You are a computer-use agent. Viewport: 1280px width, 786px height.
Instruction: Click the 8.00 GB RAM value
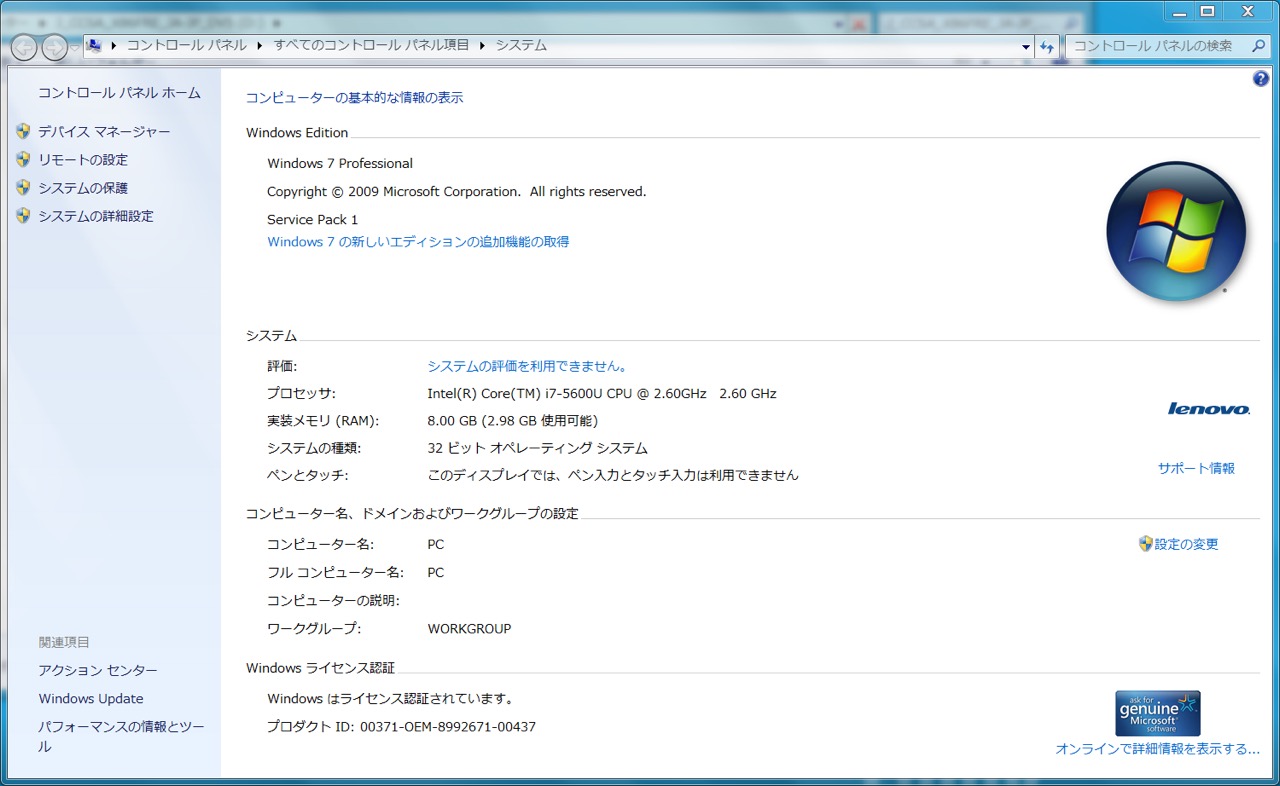pyautogui.click(x=512, y=421)
